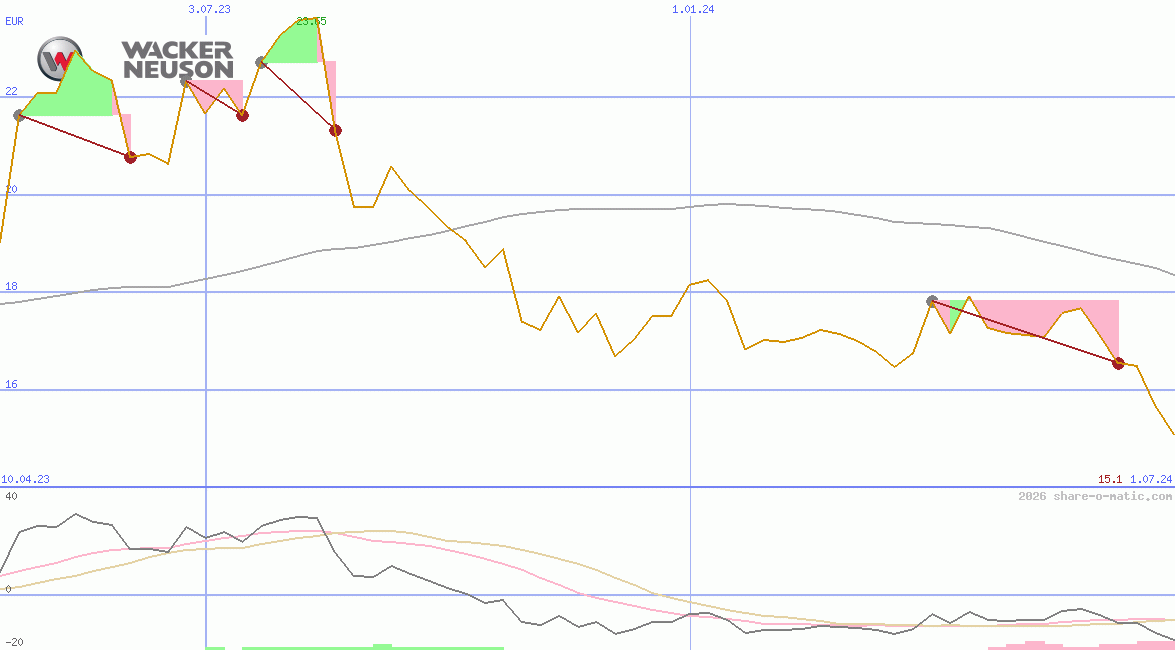Screen dimensions: 1175x650
Task: Click the 15.1 last price label
Action: click(x=1110, y=479)
